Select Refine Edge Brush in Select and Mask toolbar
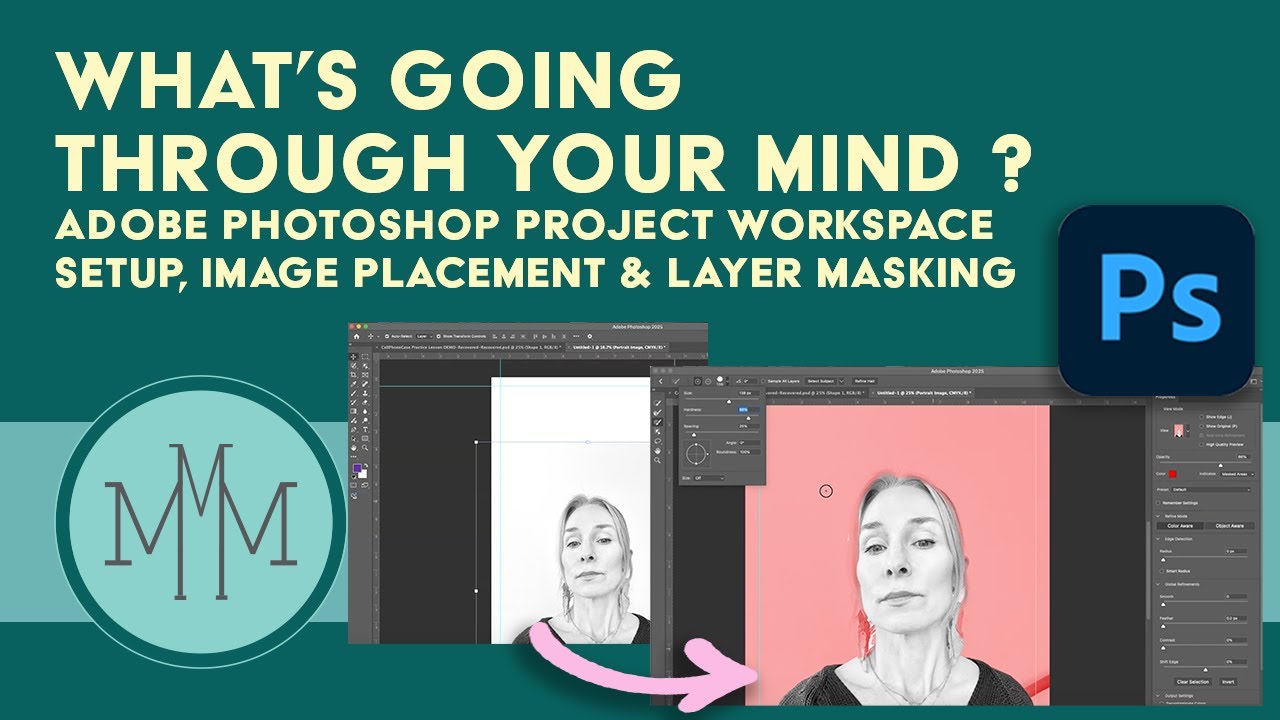1280x720 pixels. click(x=658, y=413)
